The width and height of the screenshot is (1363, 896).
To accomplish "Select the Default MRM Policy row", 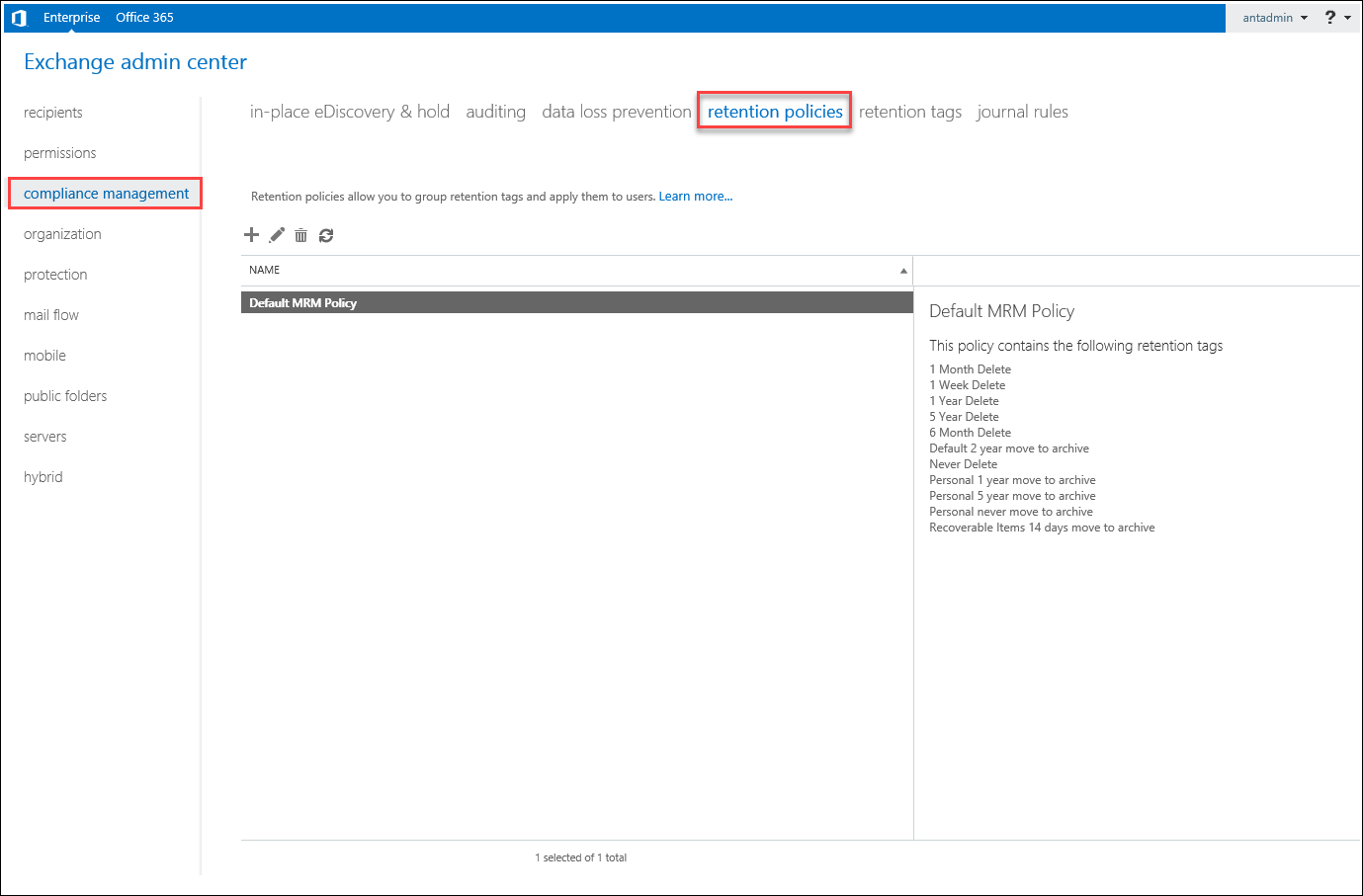I will click(x=576, y=303).
